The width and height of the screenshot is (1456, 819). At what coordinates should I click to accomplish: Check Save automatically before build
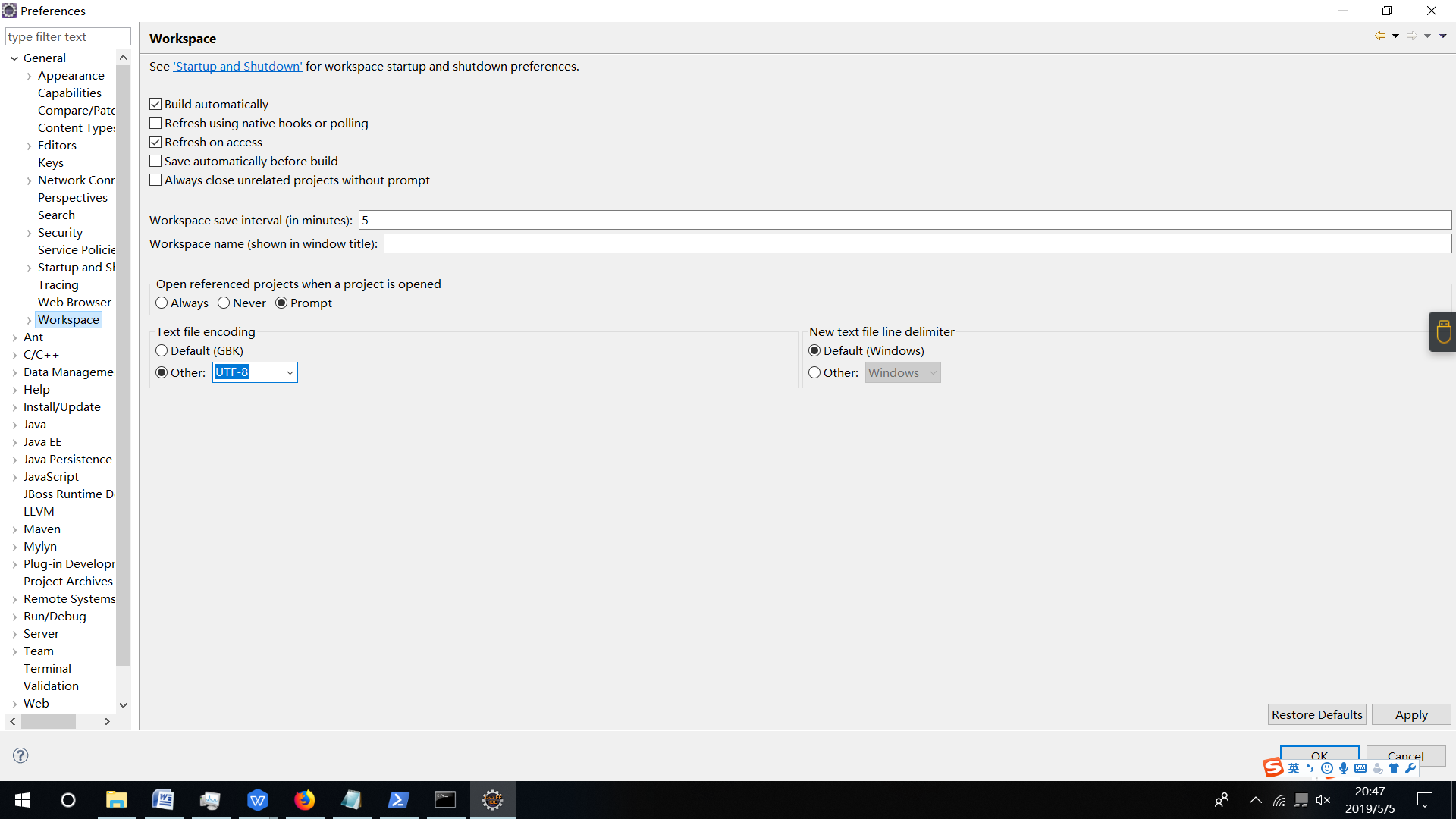[156, 161]
